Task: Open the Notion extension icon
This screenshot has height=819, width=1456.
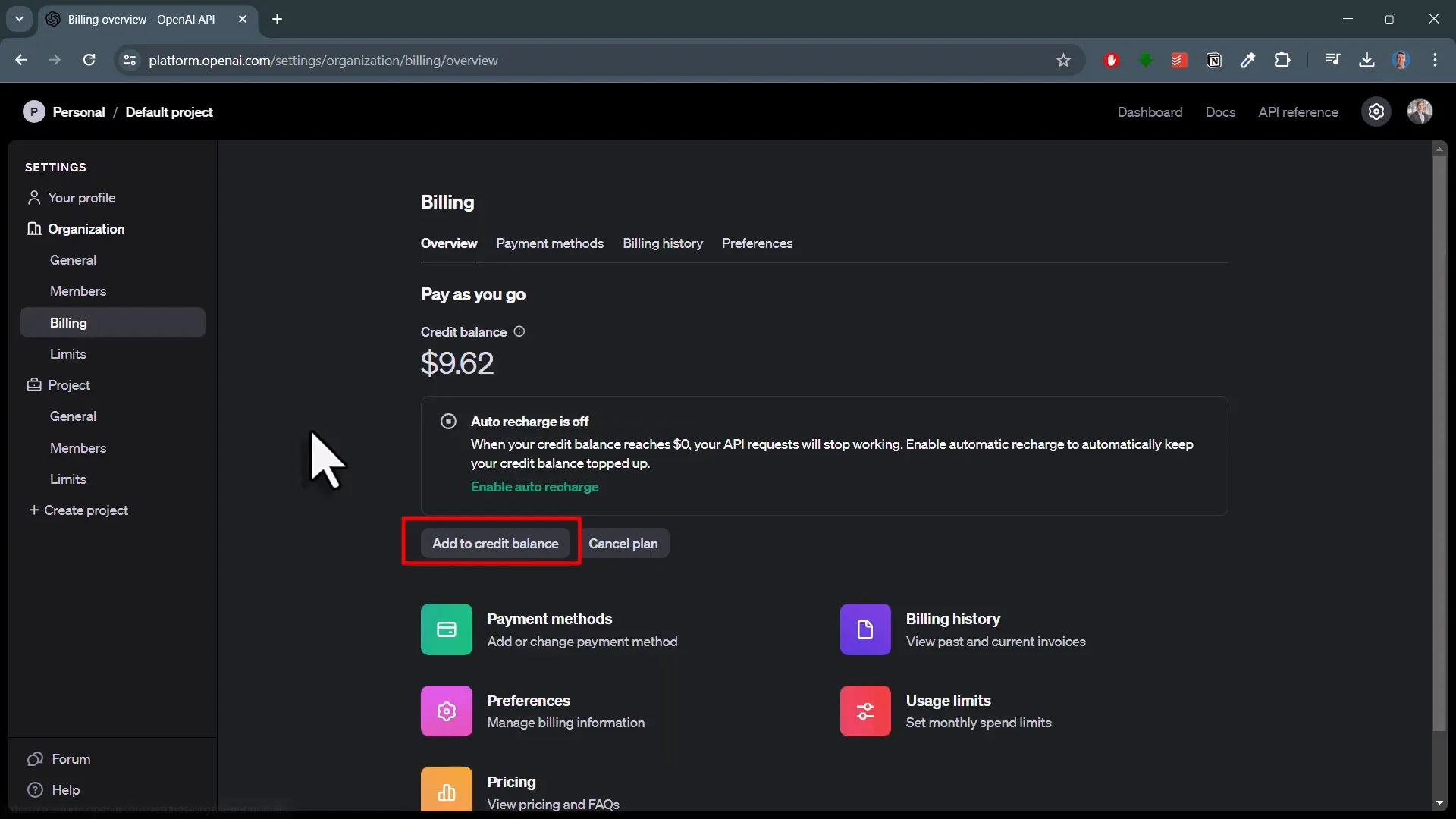Action: click(1214, 60)
